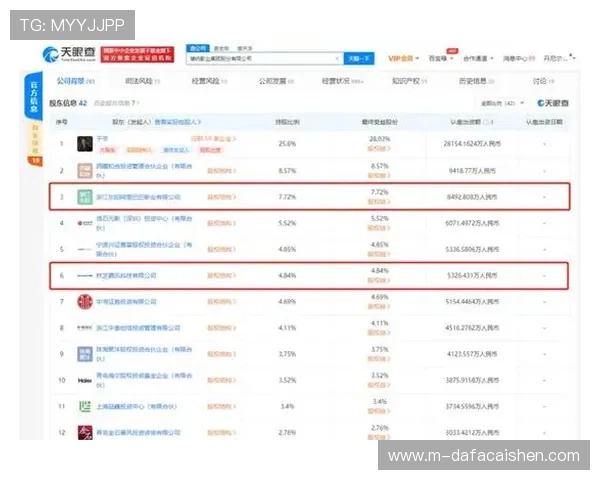Click the green company logo in row 3

coord(85,197)
